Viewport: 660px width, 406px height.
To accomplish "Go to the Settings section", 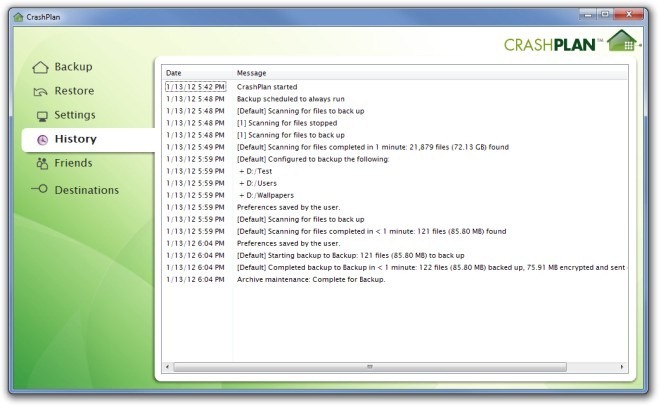I will (x=75, y=115).
